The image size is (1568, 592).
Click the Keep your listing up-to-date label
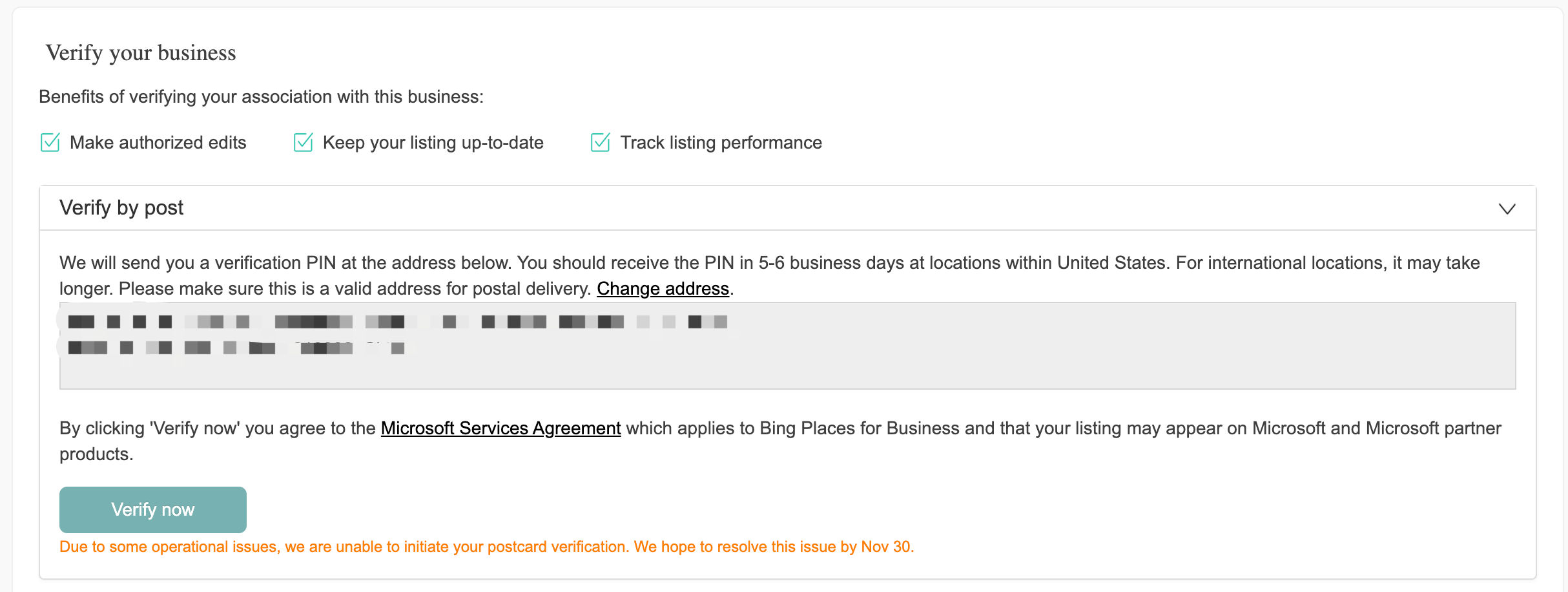[x=433, y=143]
